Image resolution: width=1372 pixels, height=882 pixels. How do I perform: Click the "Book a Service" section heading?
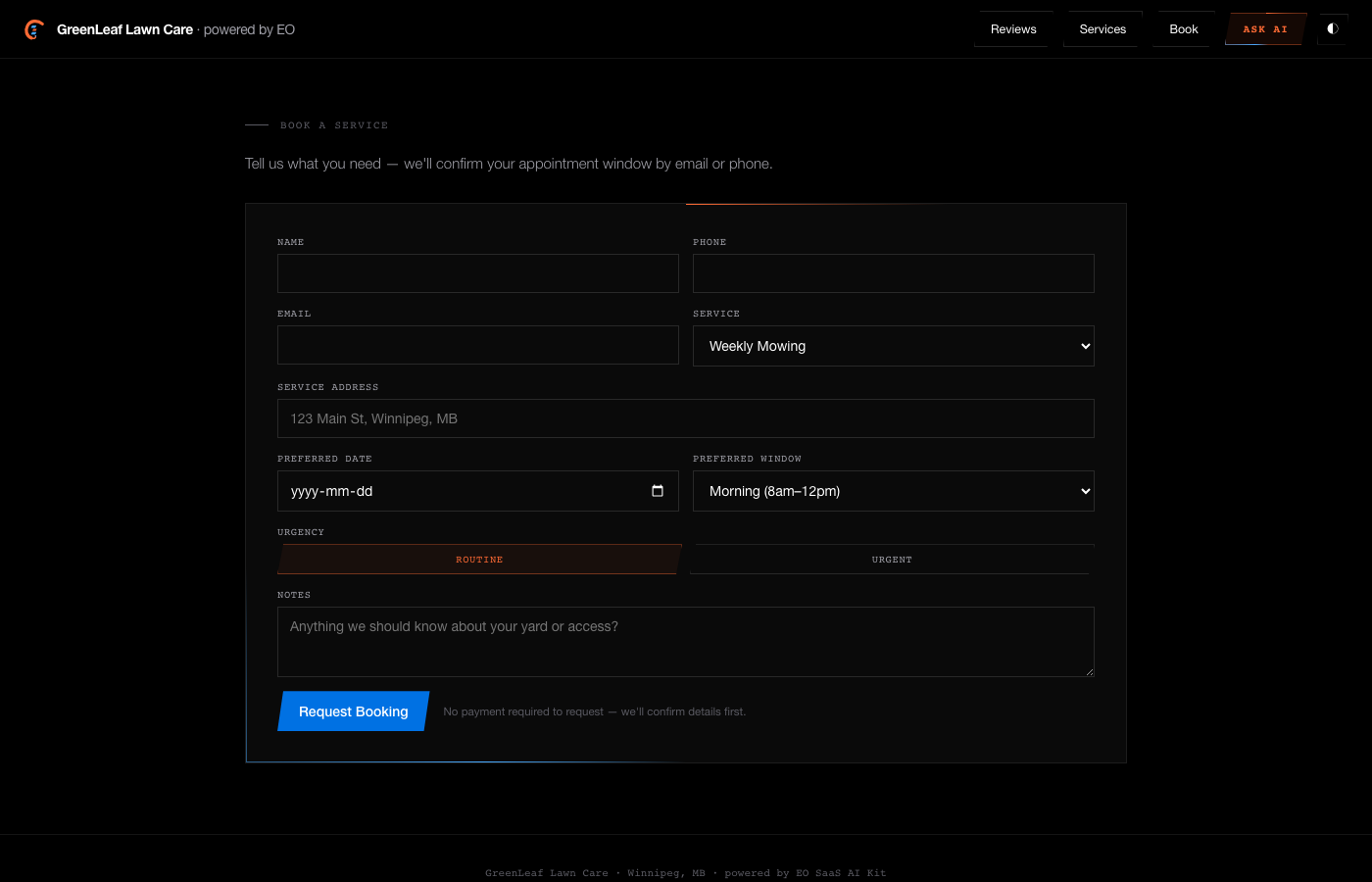pos(334,125)
